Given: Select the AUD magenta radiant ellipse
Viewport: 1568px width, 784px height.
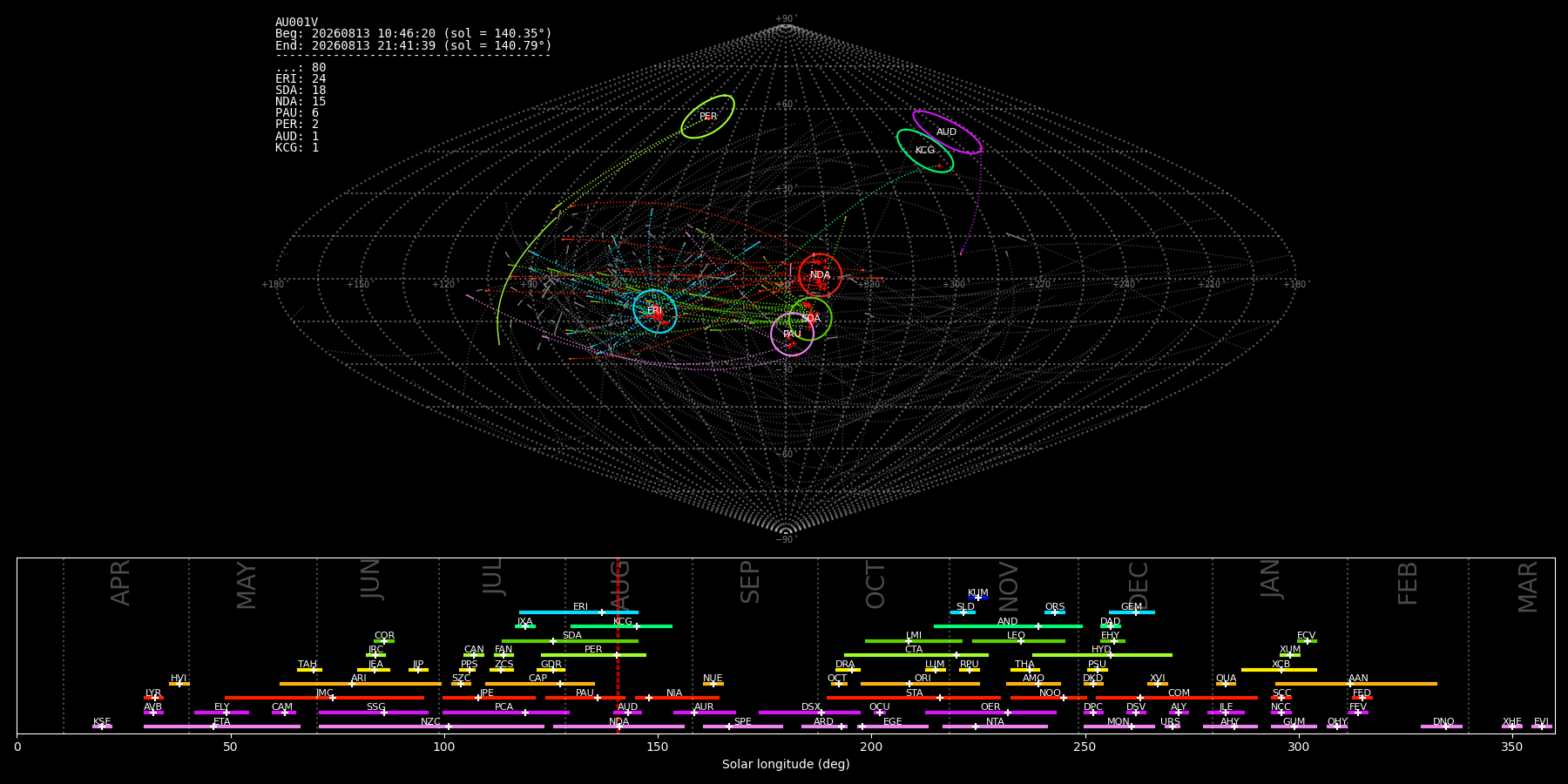Looking at the screenshot, I should (947, 132).
